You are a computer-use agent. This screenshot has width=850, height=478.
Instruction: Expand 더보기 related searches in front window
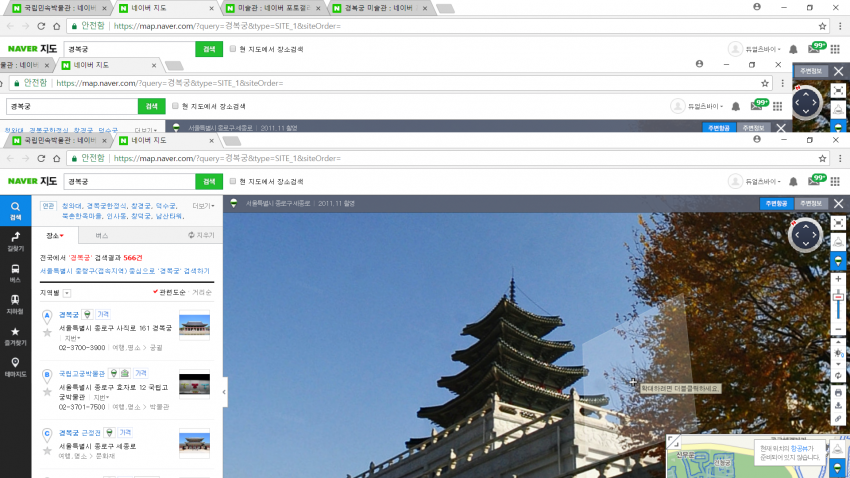203,206
